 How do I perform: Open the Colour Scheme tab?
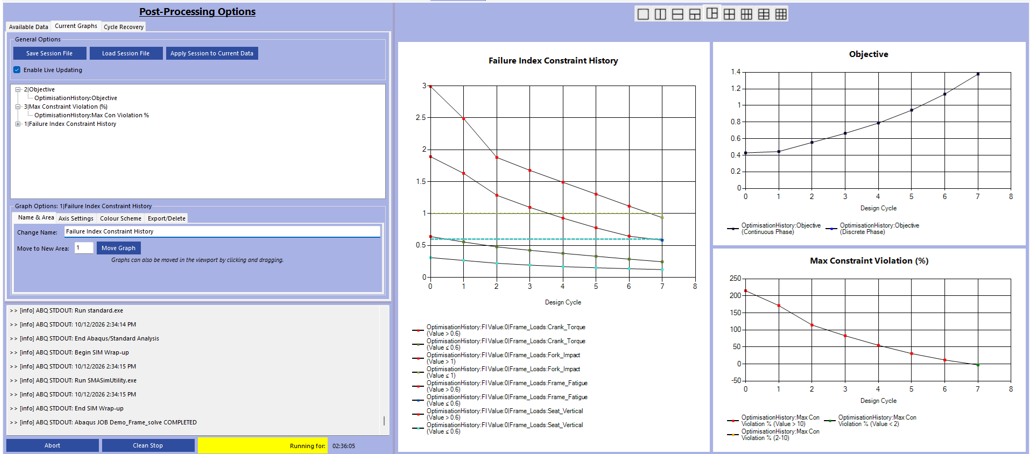[x=119, y=218]
